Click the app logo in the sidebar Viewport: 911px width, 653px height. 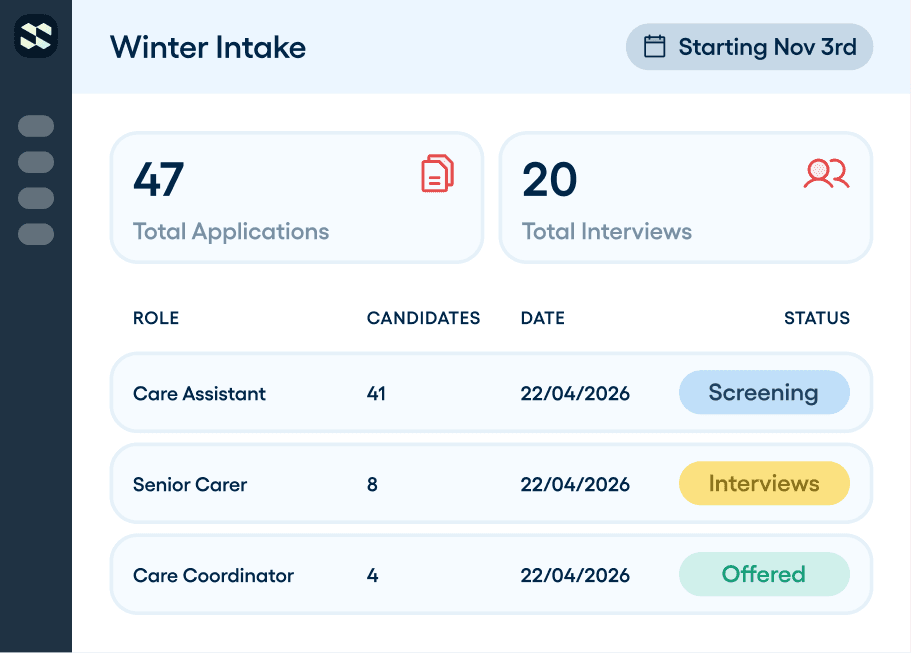pos(36,36)
